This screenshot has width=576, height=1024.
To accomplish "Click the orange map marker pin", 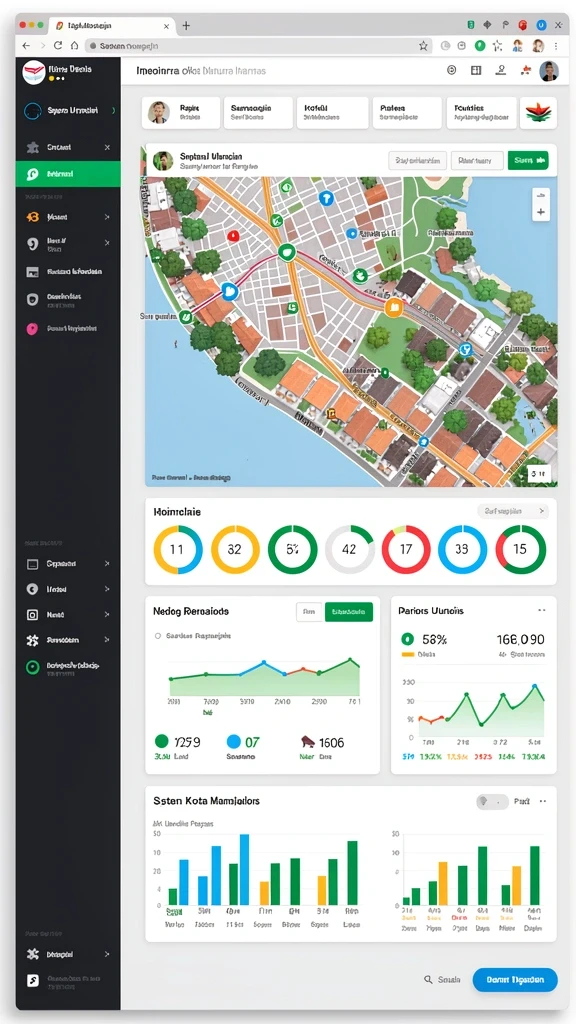I will point(392,307).
